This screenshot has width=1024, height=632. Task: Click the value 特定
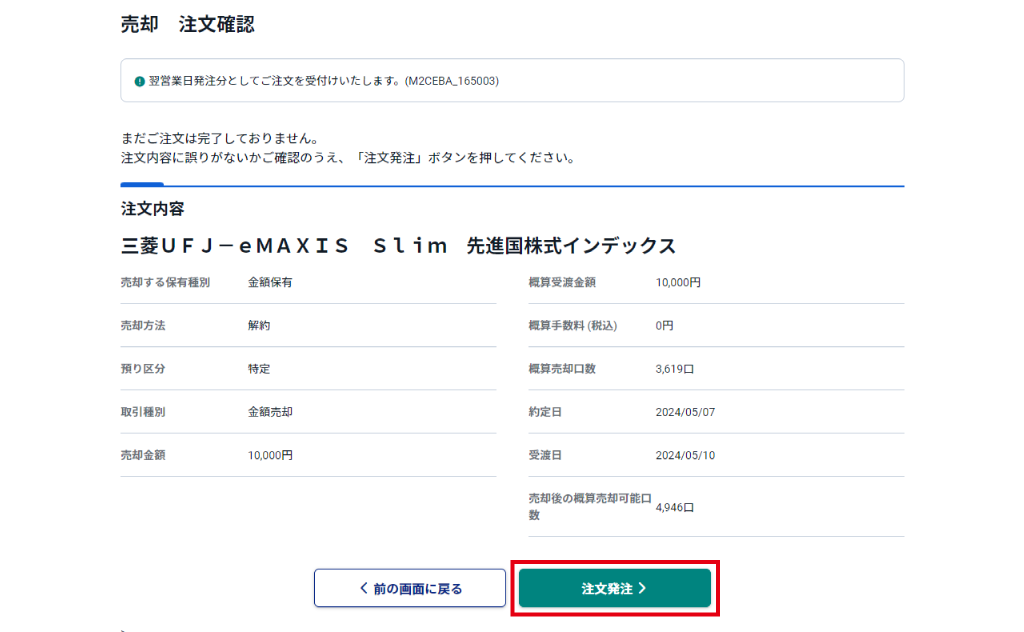tap(259, 369)
